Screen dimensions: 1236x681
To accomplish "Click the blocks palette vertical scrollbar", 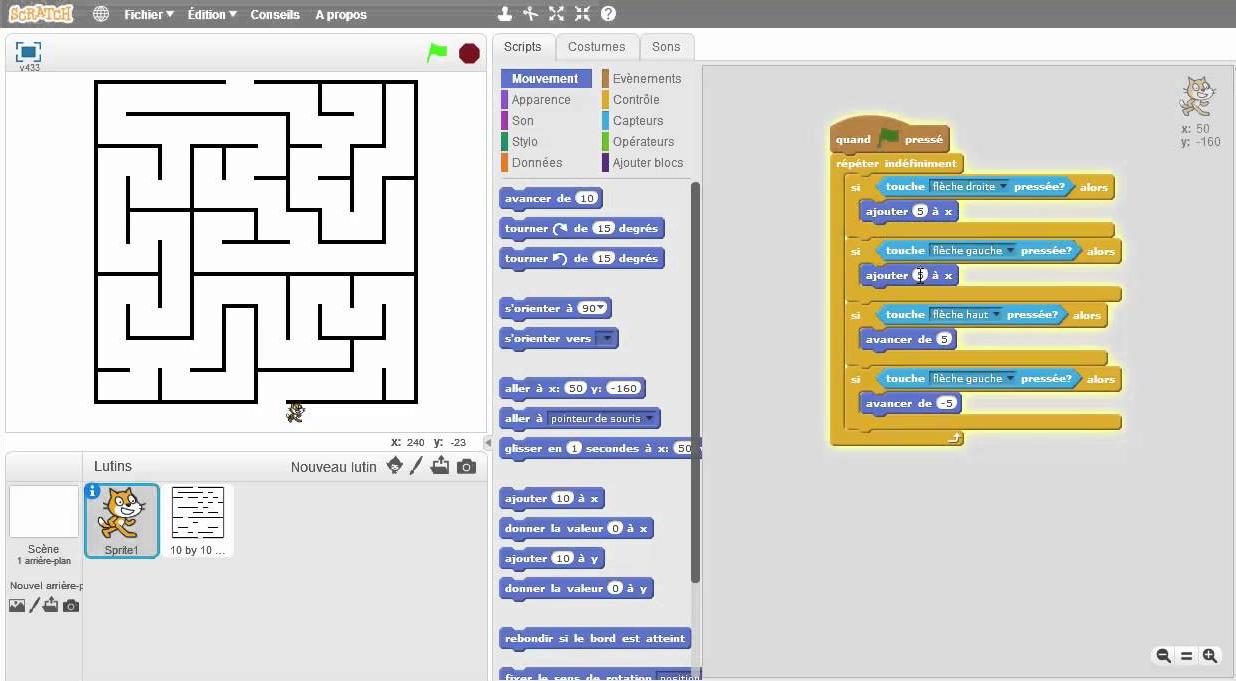I will 695,380.
